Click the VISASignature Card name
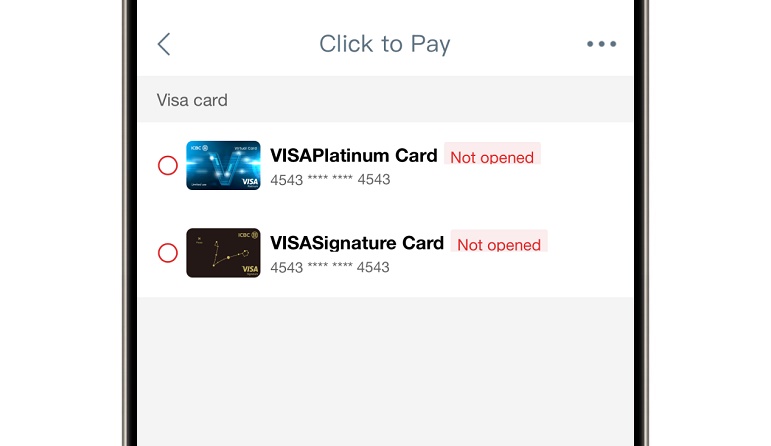The image size is (771, 446). click(357, 243)
